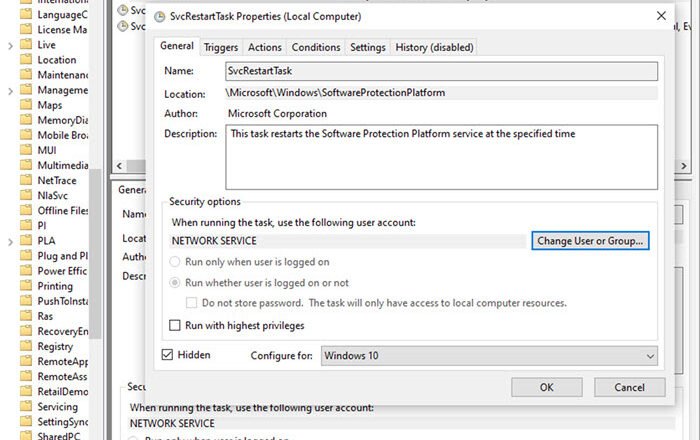700x440 pixels.
Task: Select the Registry folder in the tree
Action: click(57, 346)
